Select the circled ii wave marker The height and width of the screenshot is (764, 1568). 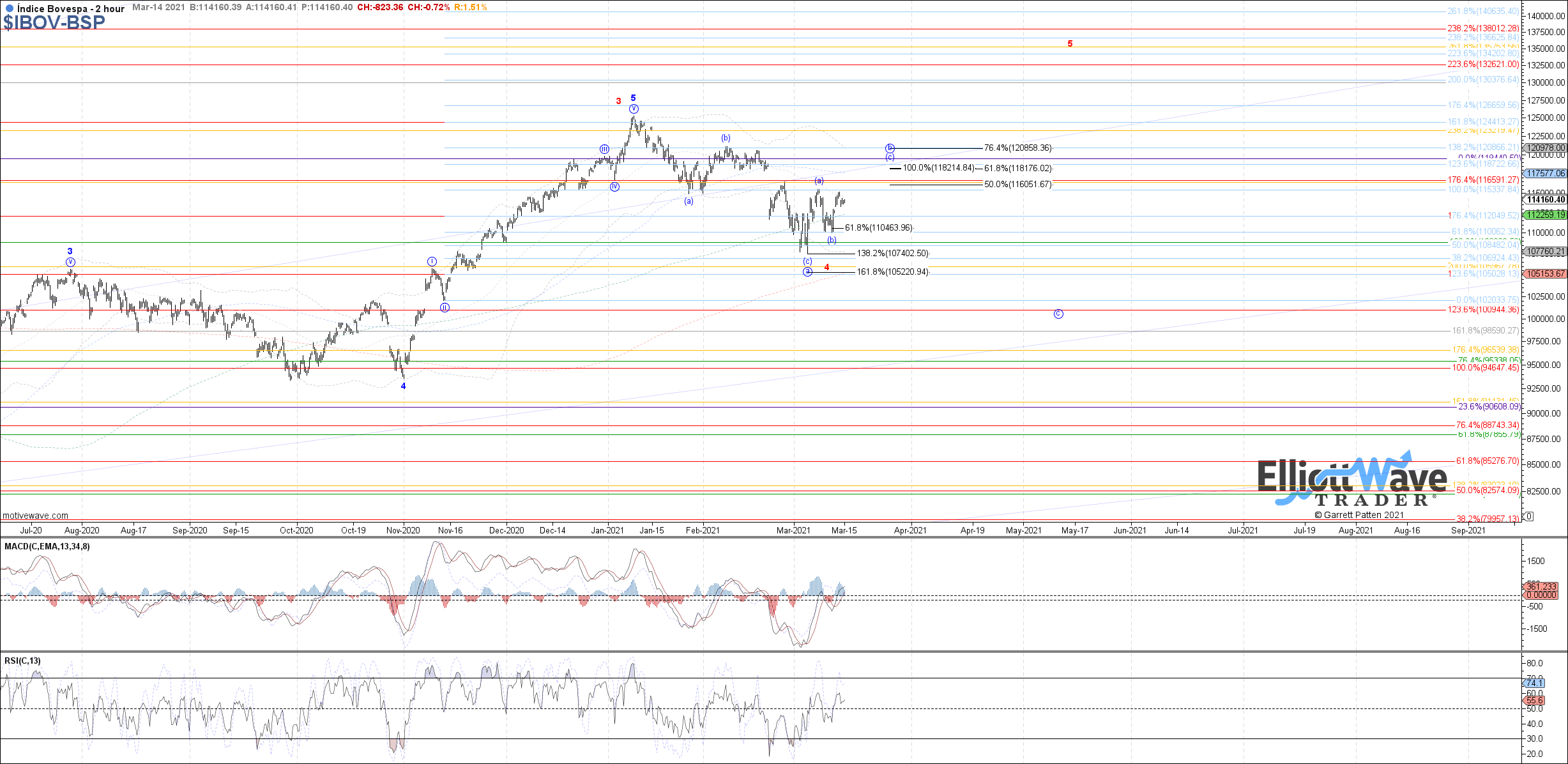tap(445, 307)
